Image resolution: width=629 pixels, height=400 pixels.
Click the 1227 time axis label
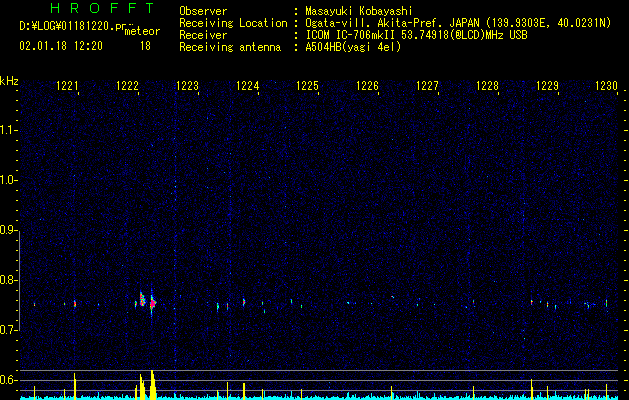(x=428, y=86)
